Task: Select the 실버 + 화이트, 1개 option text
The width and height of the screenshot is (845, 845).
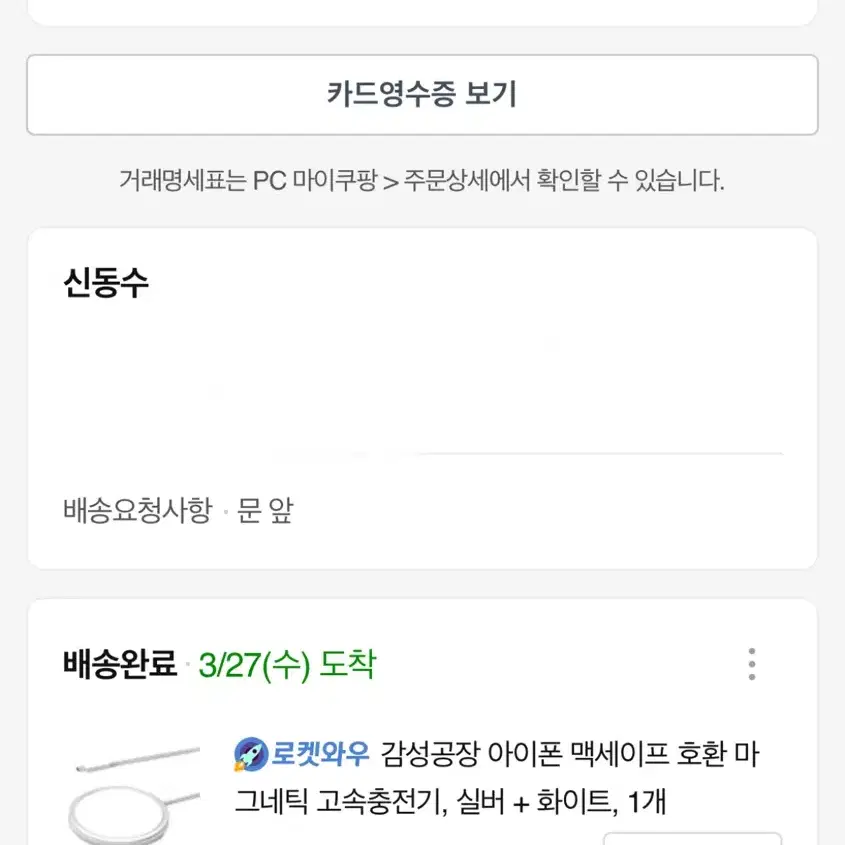Action: click(x=561, y=802)
